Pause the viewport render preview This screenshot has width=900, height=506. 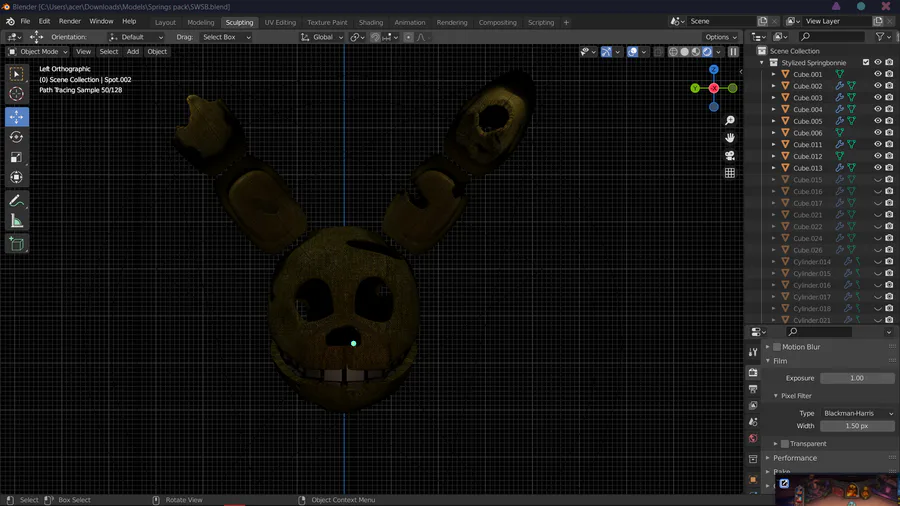(x=733, y=52)
